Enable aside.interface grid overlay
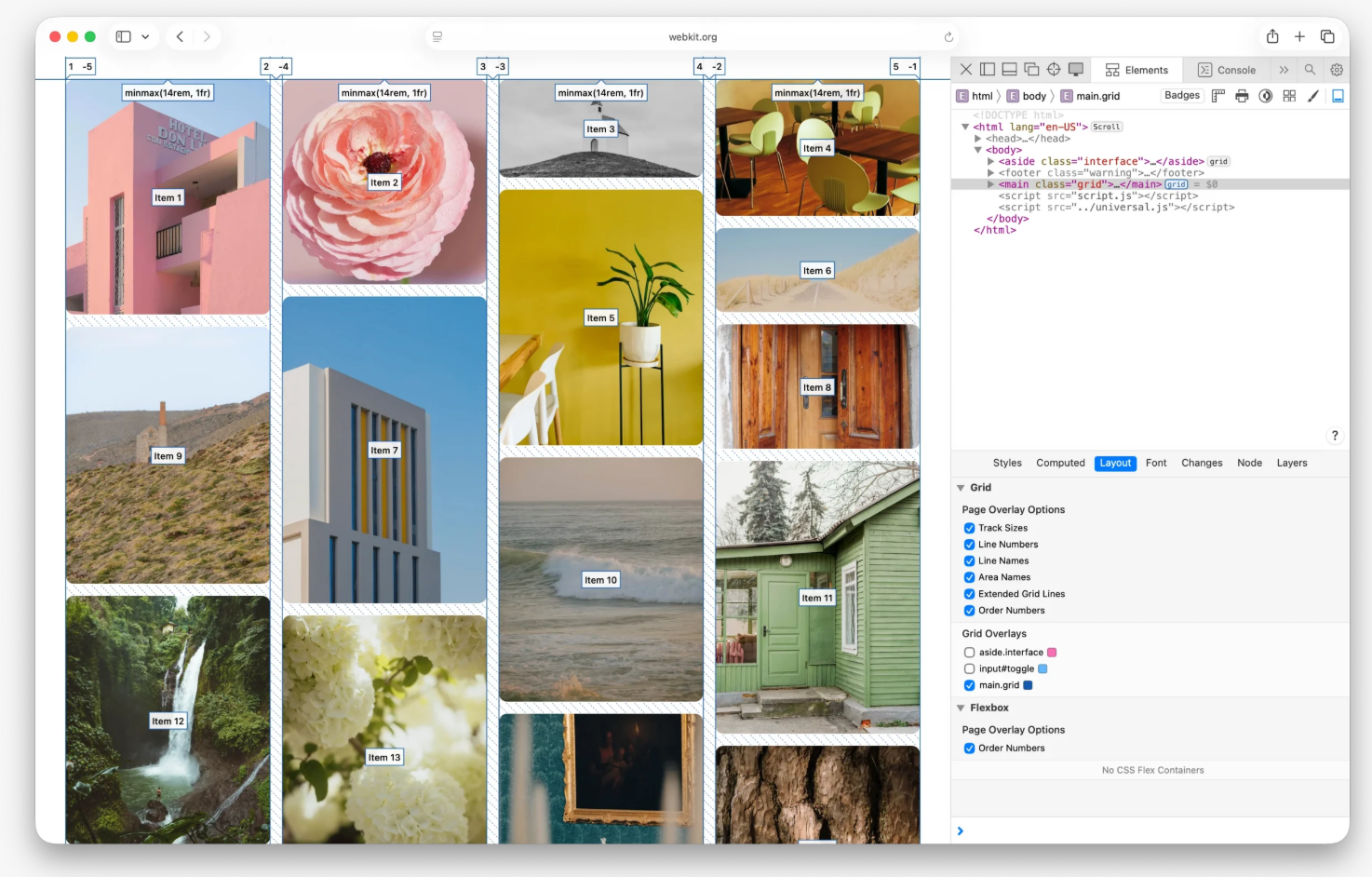 pos(969,653)
